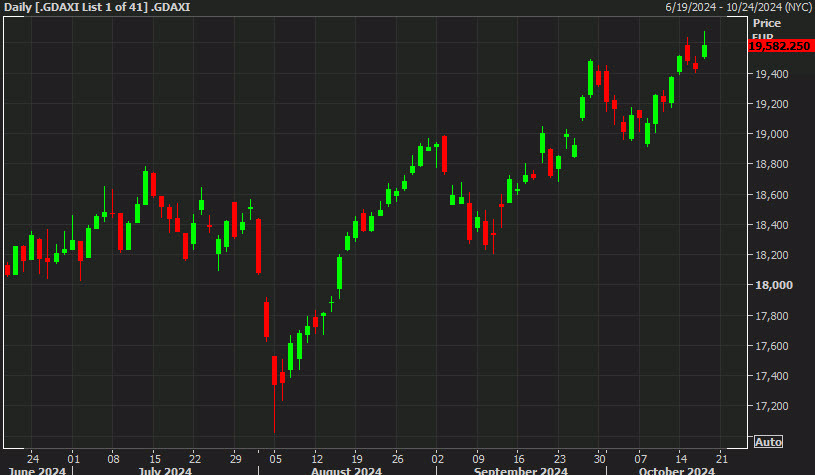This screenshot has height=475, width=815.
Task: Click the 12 date label in August
Action: [x=317, y=459]
